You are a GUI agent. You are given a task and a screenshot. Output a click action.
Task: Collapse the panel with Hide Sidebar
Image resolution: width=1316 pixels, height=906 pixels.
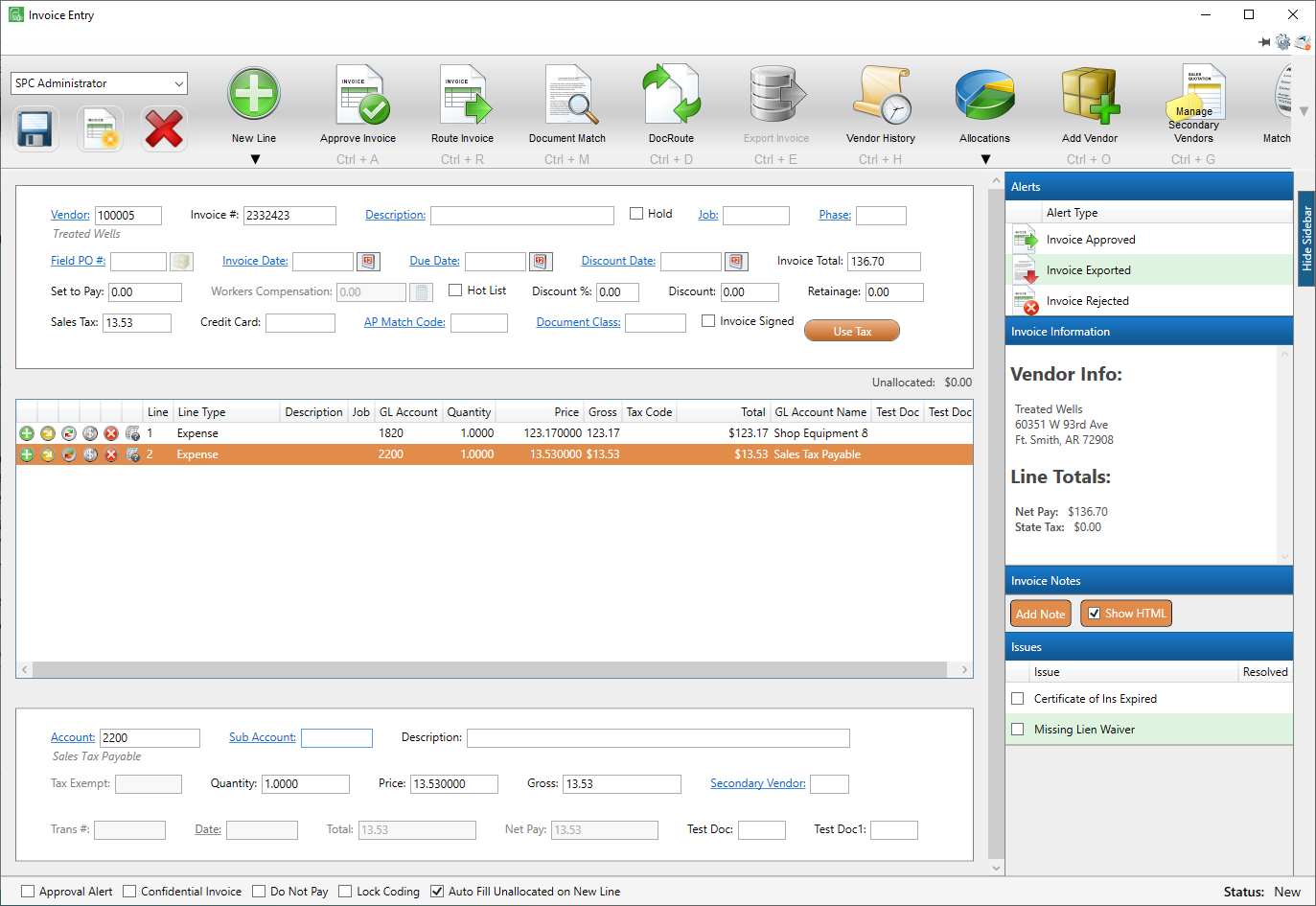click(x=1306, y=239)
